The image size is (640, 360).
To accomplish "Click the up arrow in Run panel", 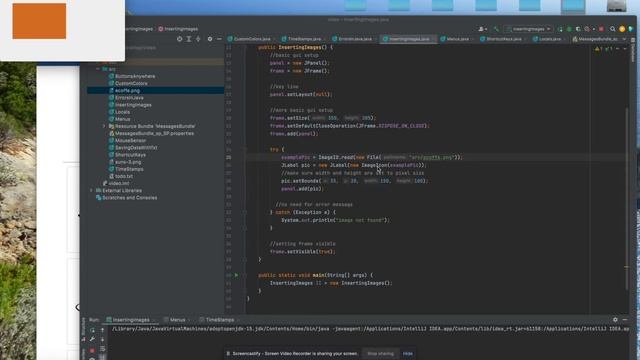I will click(102, 330).
